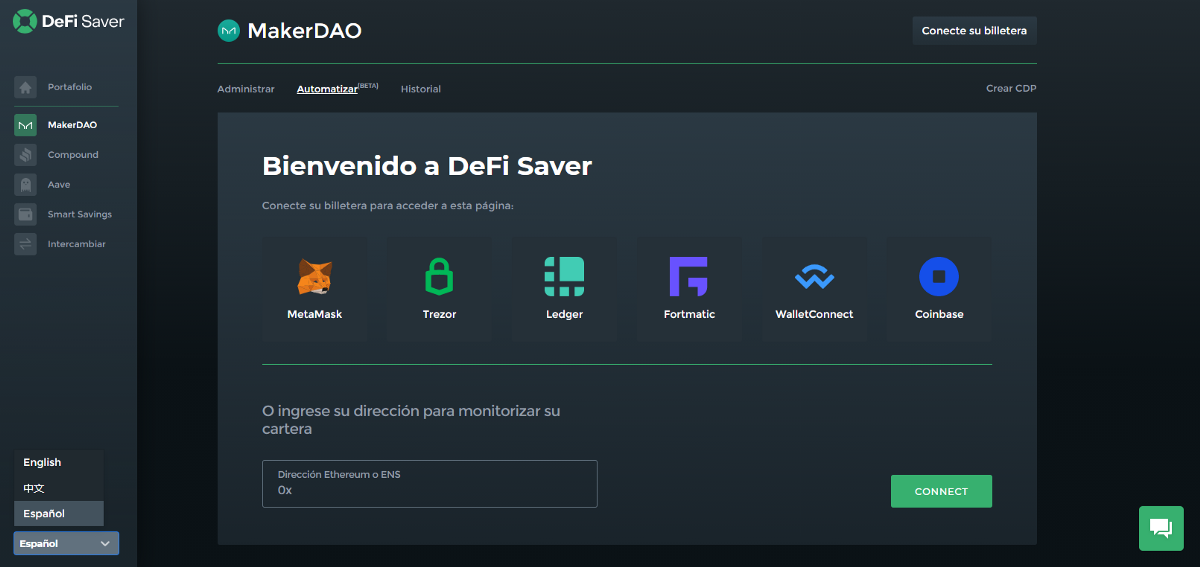The height and width of the screenshot is (567, 1200).
Task: Click the Crear CDP link
Action: pyautogui.click(x=1011, y=89)
